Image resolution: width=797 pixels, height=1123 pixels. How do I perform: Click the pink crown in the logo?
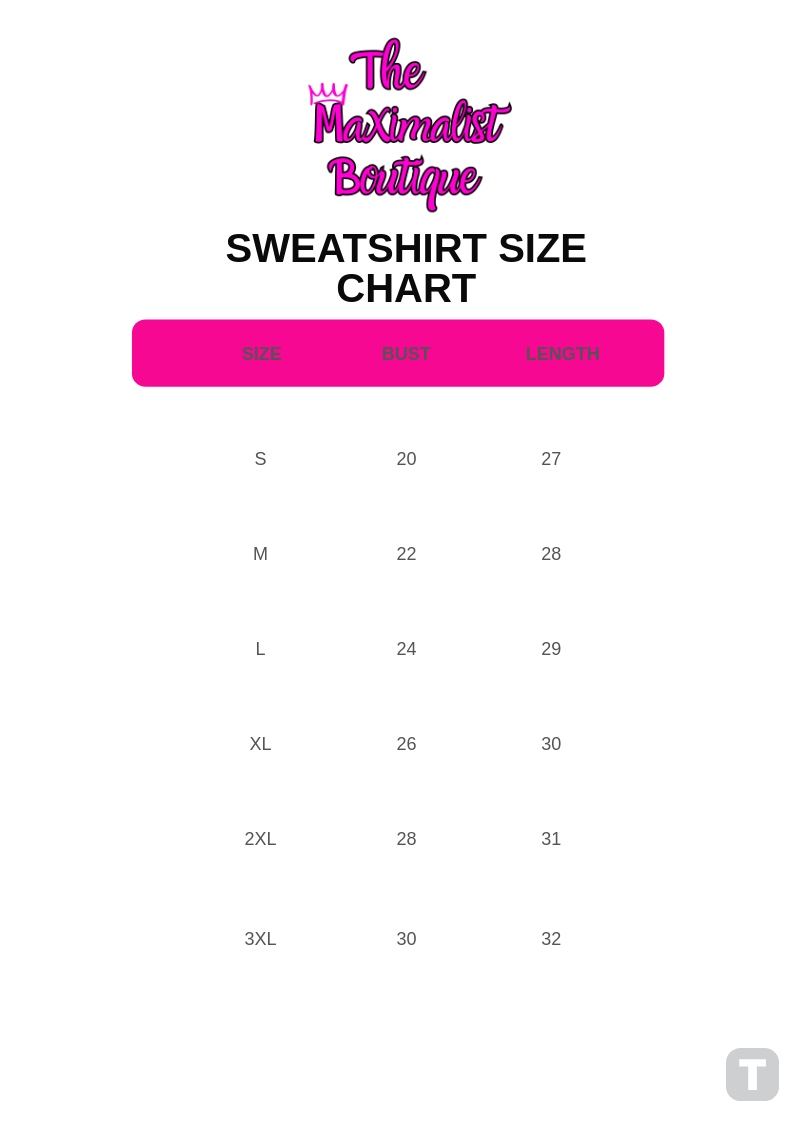[x=327, y=94]
